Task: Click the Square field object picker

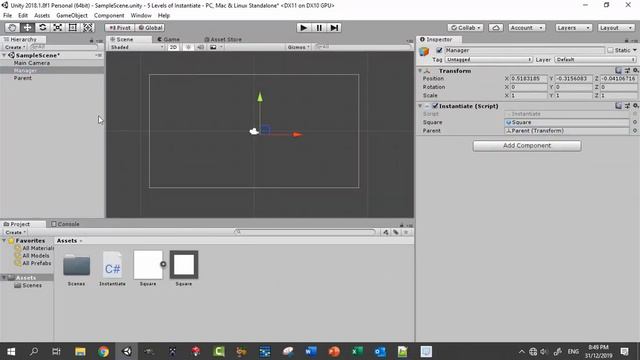Action: [635, 122]
